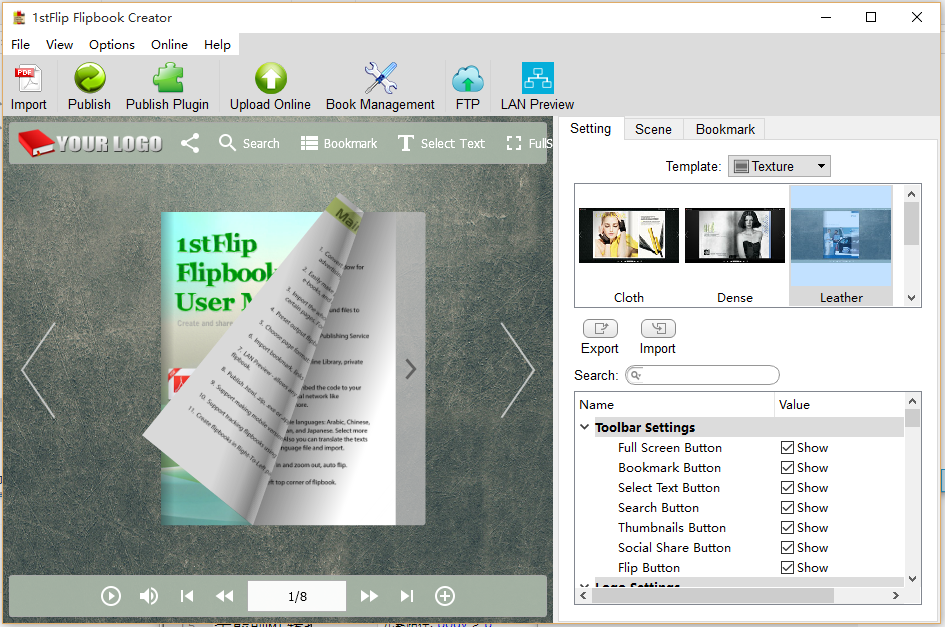Image resolution: width=945 pixels, height=627 pixels.
Task: Uncheck Show for Full Screen Button
Action: 788,448
